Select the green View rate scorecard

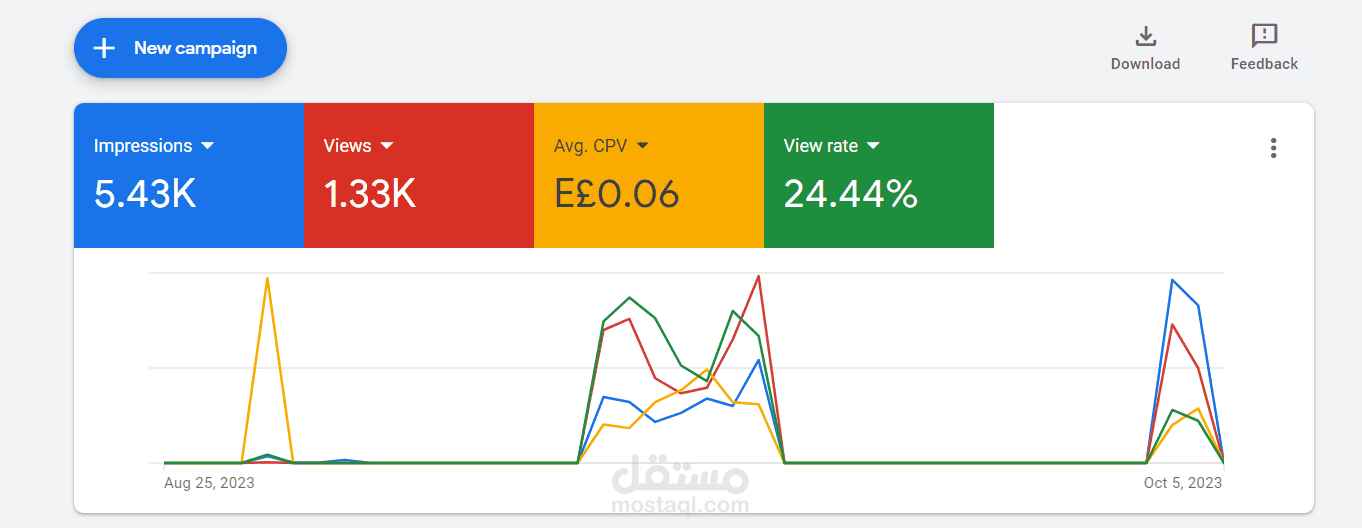pyautogui.click(x=879, y=175)
